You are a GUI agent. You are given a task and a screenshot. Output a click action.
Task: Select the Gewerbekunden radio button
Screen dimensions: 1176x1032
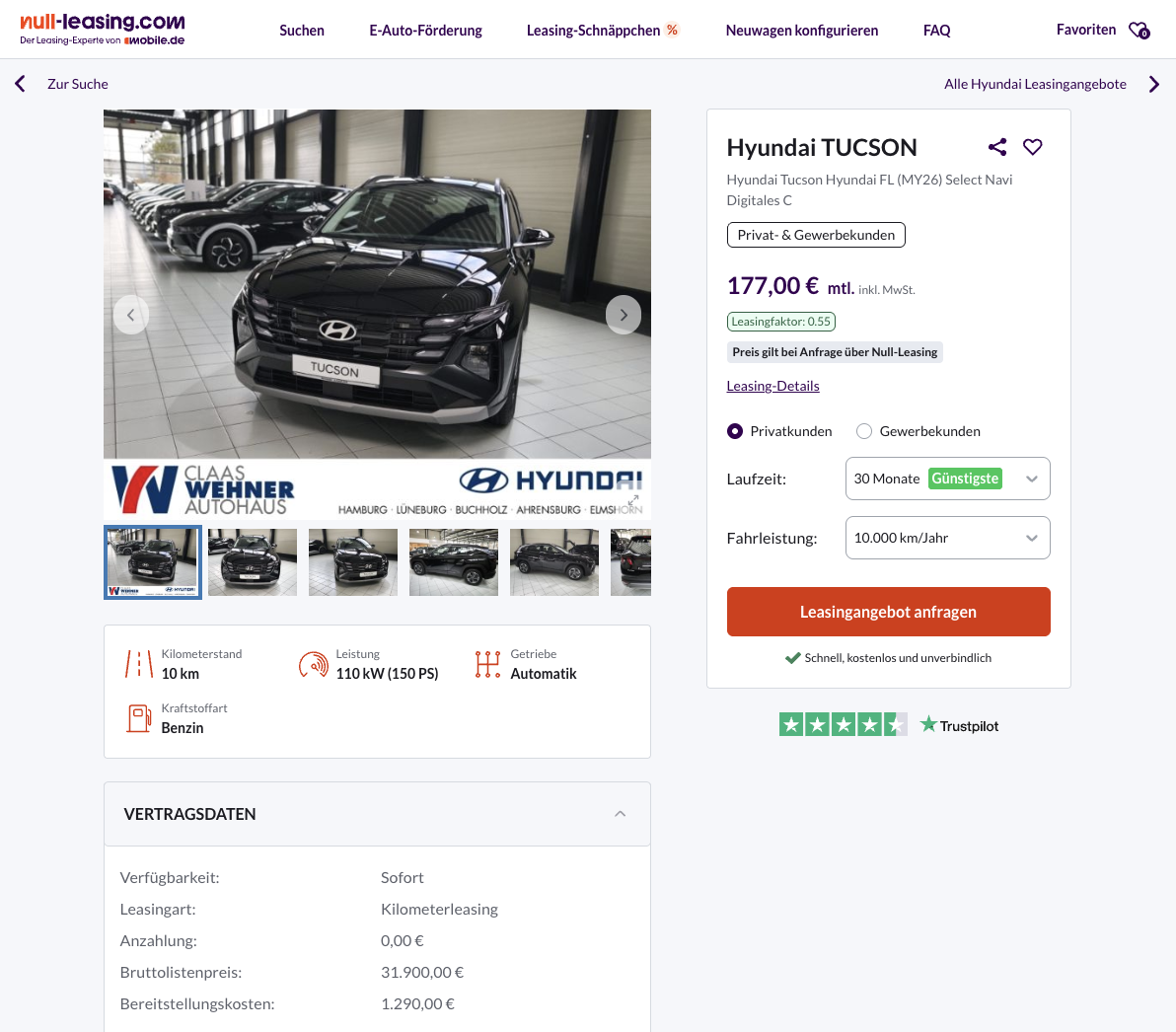[864, 431]
